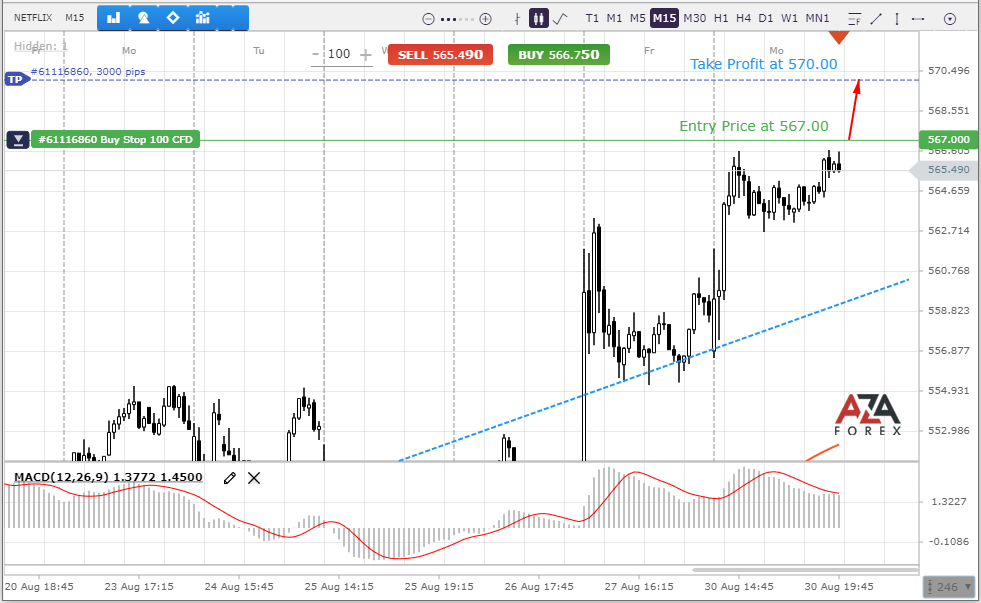Click the Buy Stop order arrow icon
Viewport: 981px width, 603px height.
pyautogui.click(x=18, y=139)
